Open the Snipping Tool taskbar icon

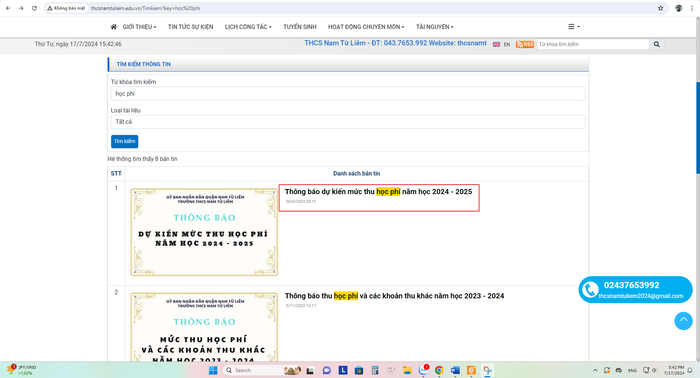click(487, 370)
